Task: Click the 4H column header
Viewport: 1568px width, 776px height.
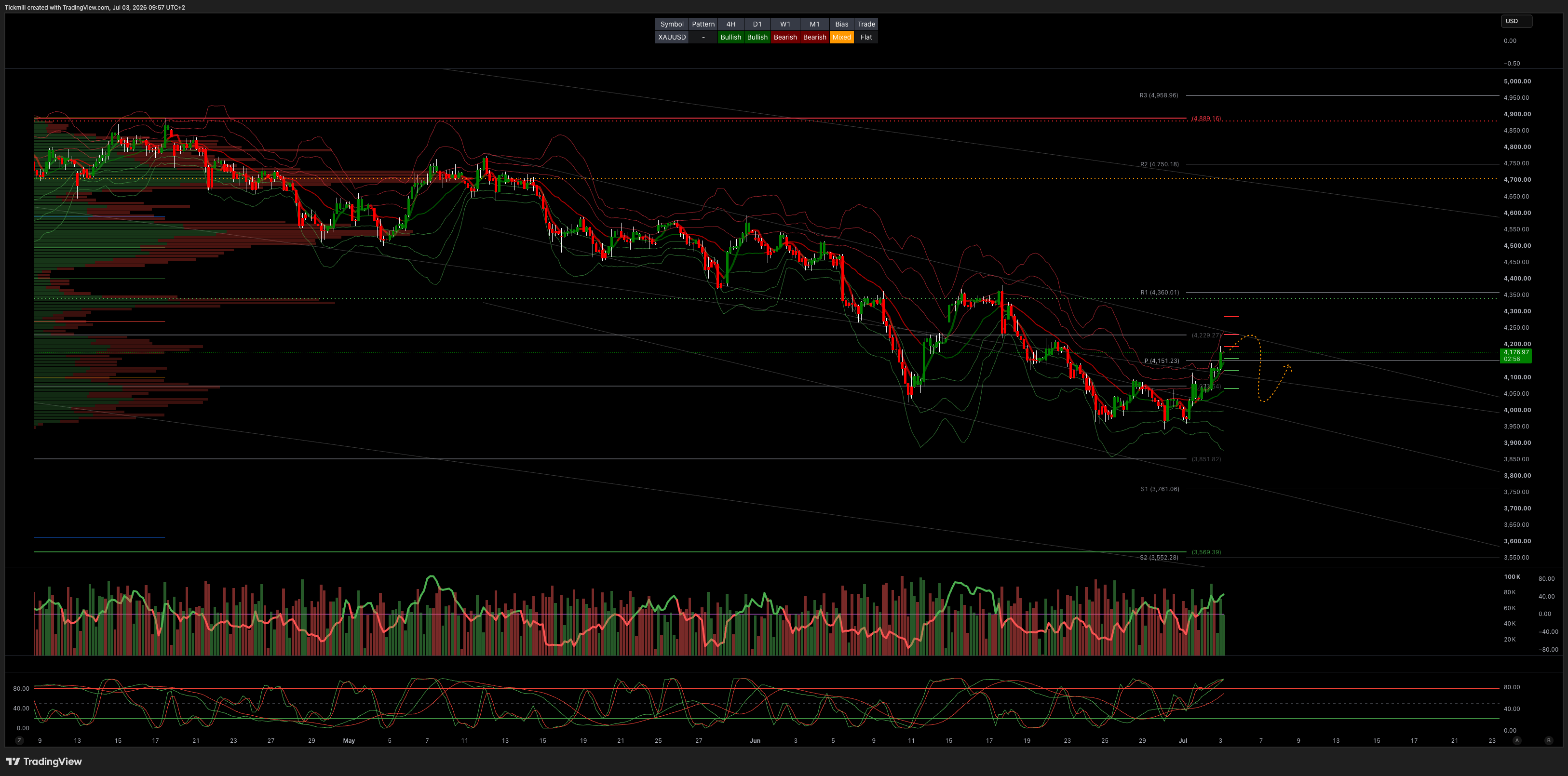Action: 730,25
